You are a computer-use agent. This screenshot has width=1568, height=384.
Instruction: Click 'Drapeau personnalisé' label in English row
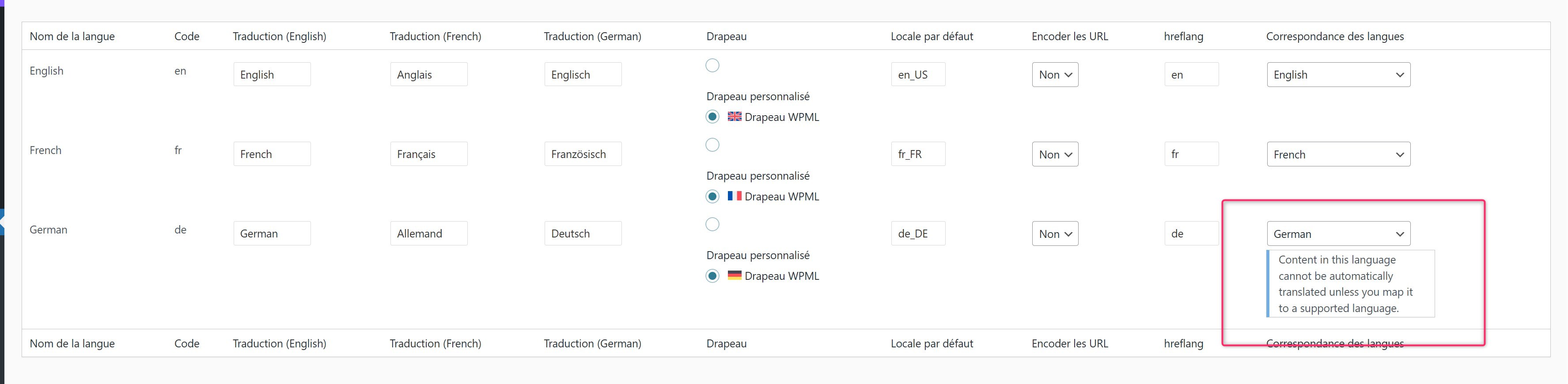pyautogui.click(x=758, y=96)
